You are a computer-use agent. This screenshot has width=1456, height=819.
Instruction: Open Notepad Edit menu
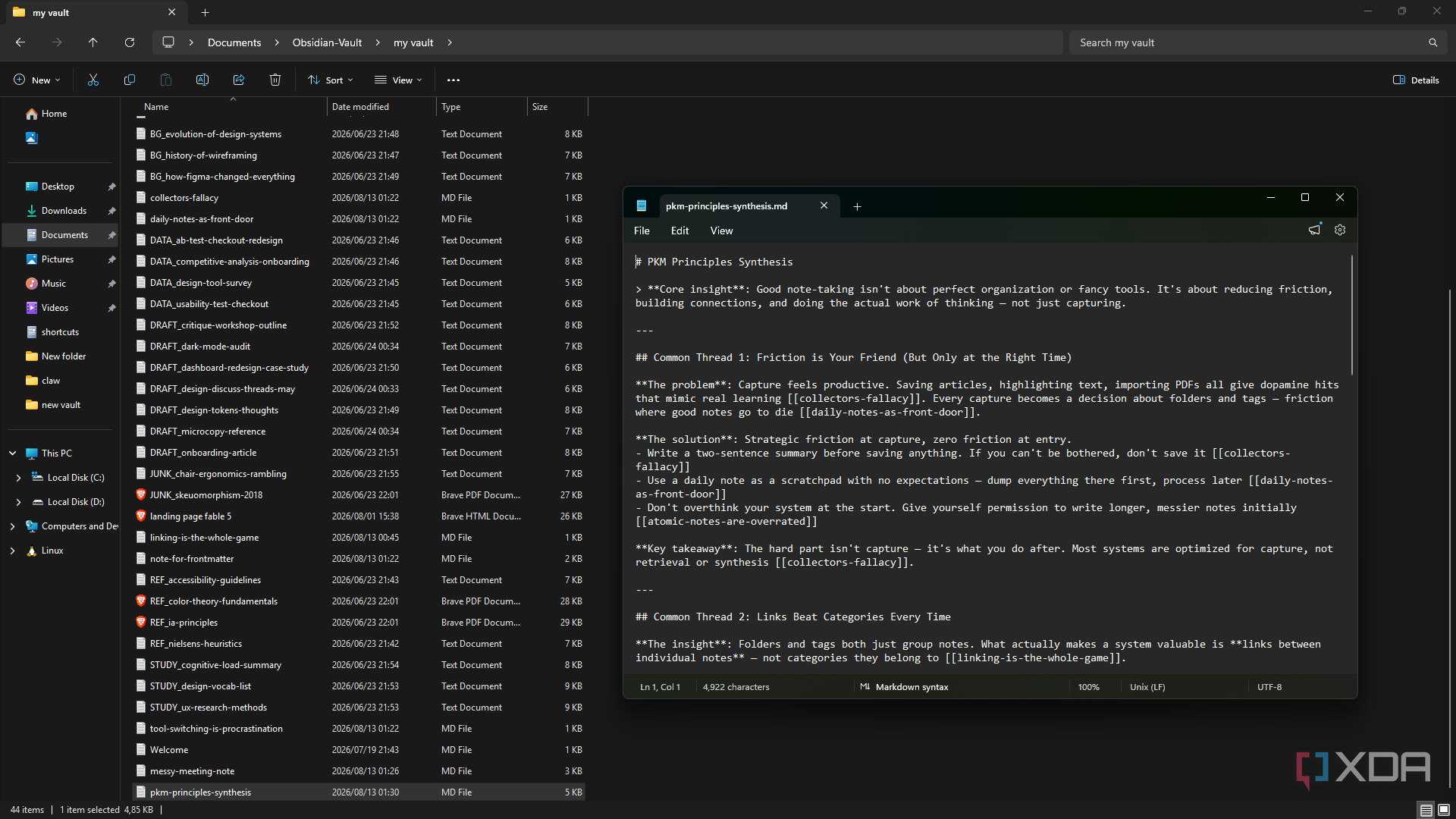[x=679, y=231]
